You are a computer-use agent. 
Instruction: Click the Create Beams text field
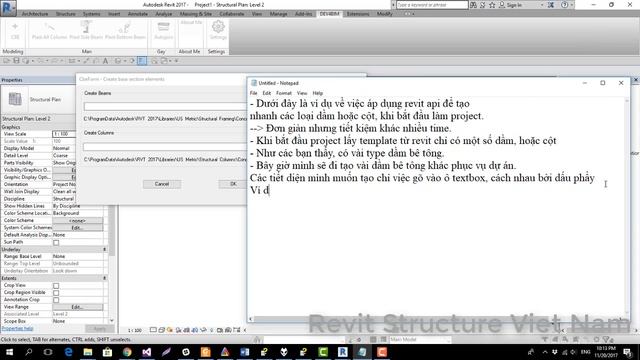[x=165, y=107]
